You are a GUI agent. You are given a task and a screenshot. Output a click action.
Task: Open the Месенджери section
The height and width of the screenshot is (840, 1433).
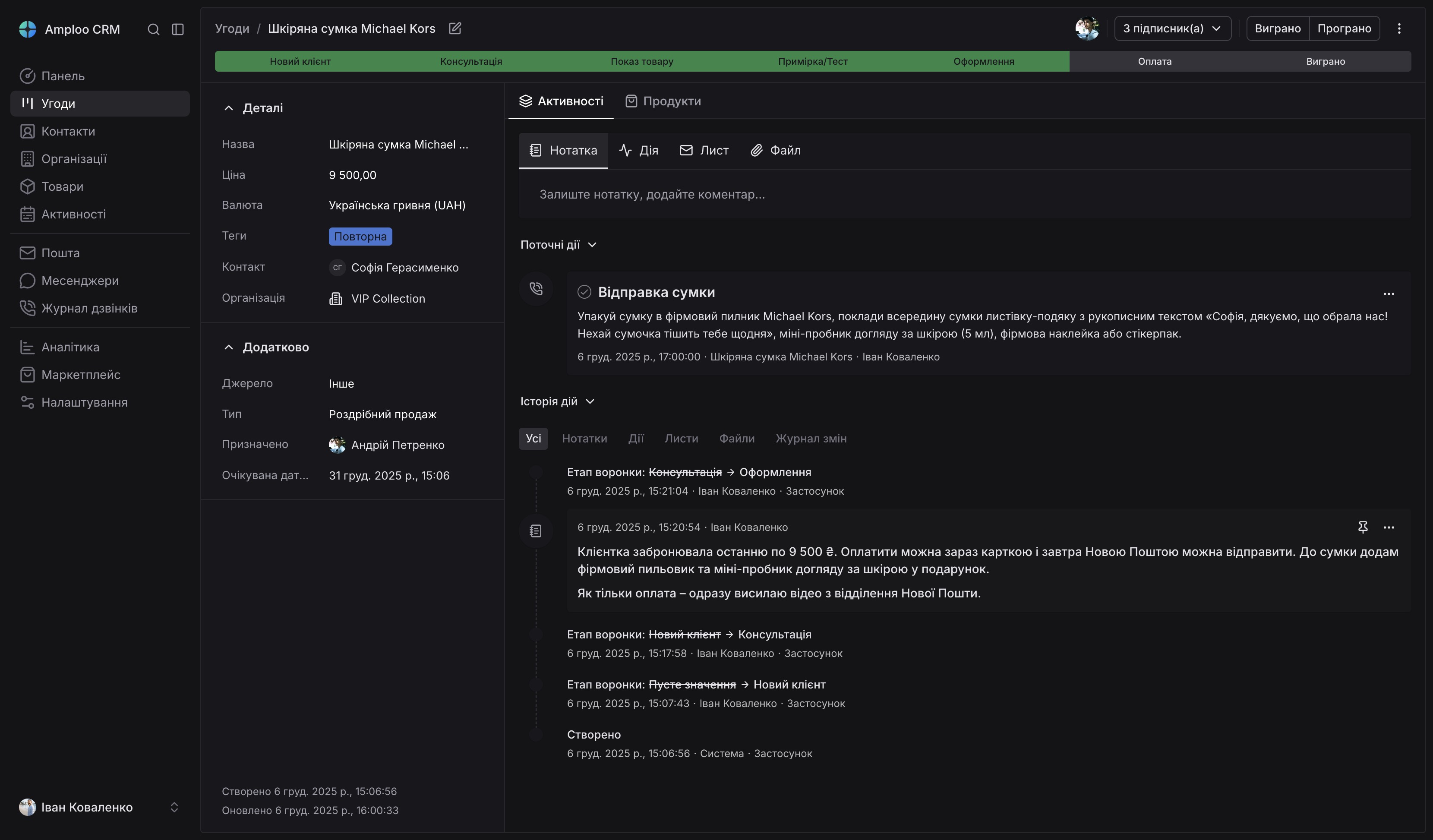tap(79, 281)
